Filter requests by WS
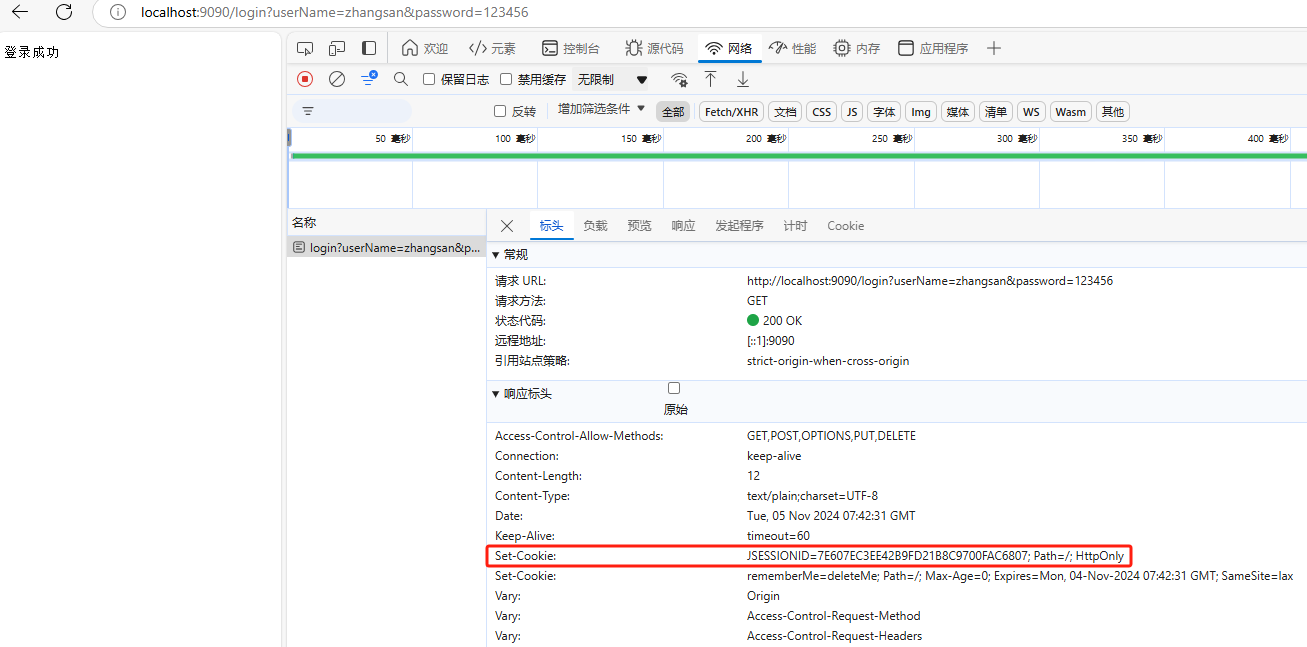 pyautogui.click(x=1031, y=112)
